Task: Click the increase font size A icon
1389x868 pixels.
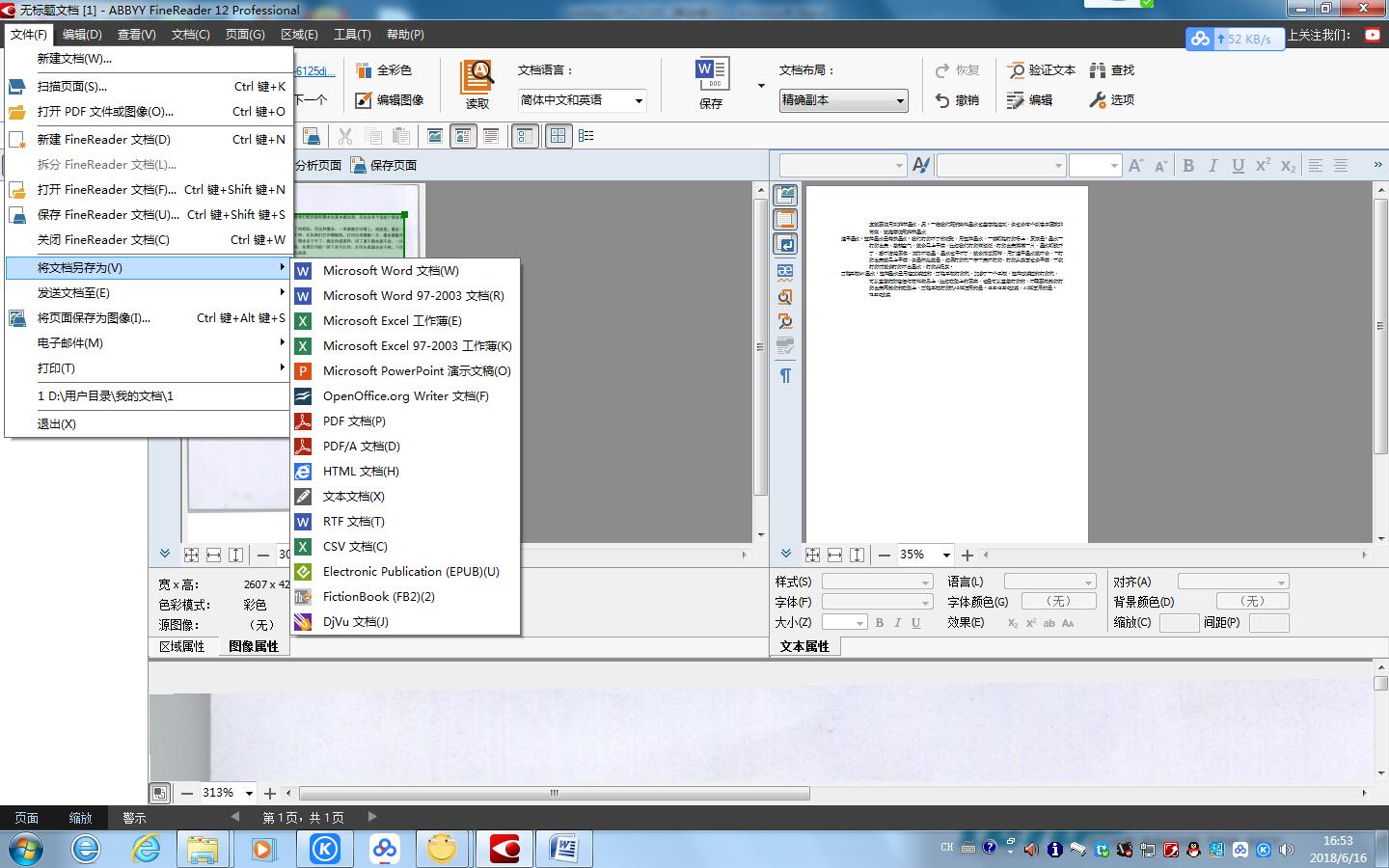Action: point(1136,166)
